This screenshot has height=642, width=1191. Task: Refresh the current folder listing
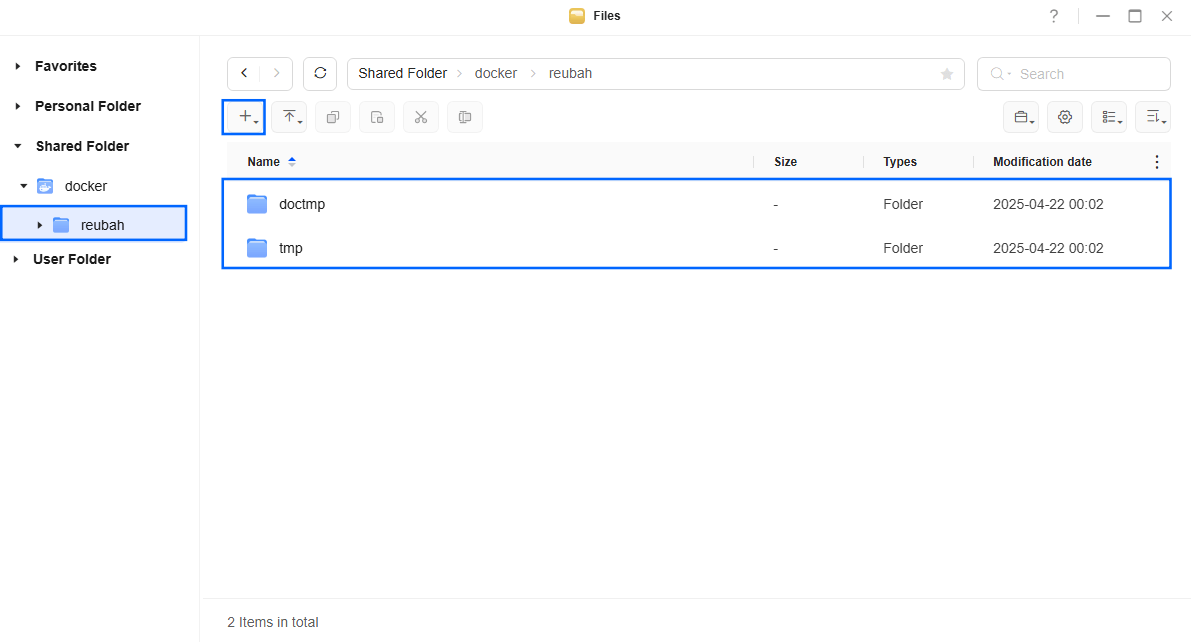(x=320, y=74)
